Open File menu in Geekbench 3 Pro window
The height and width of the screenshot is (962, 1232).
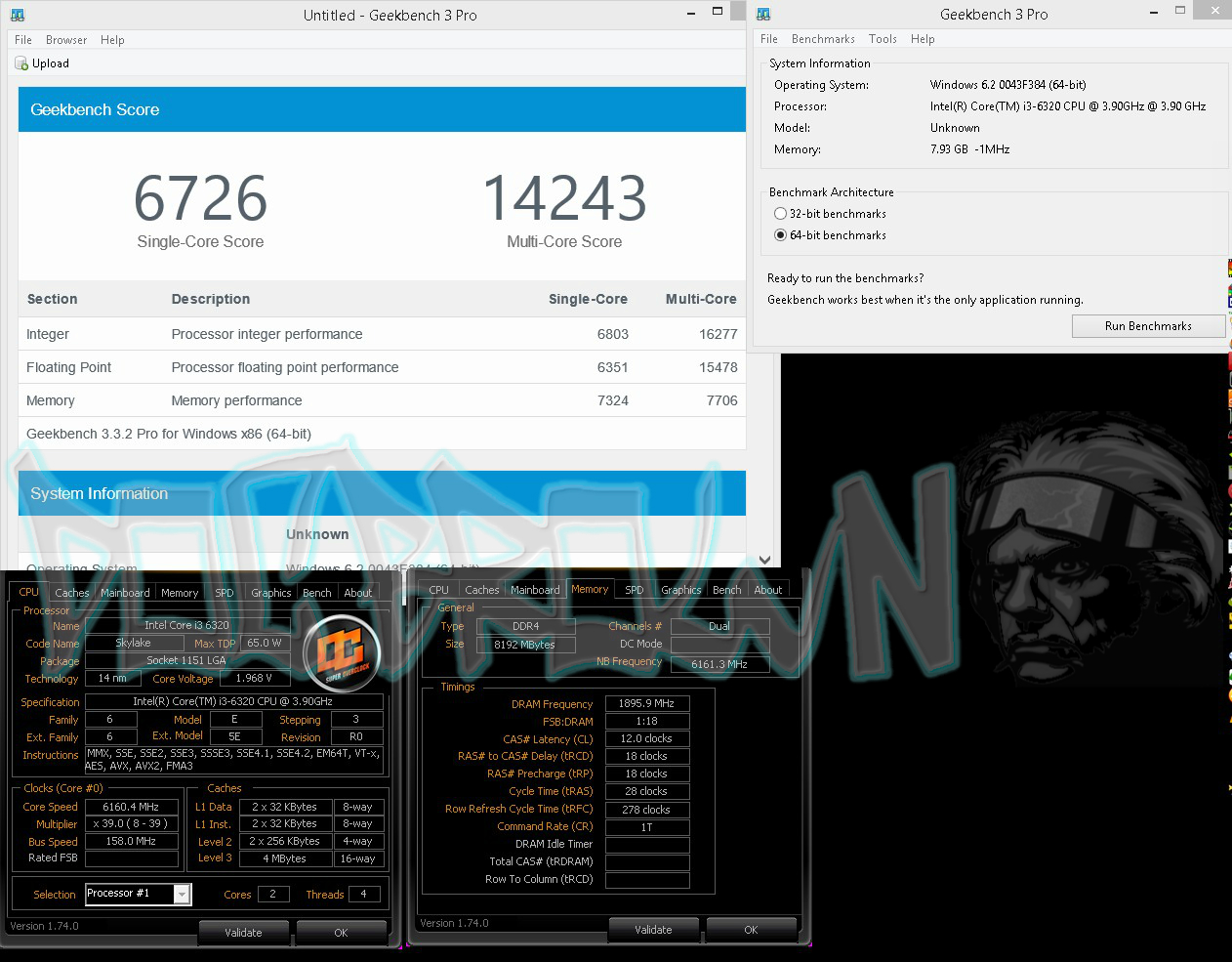[x=769, y=39]
